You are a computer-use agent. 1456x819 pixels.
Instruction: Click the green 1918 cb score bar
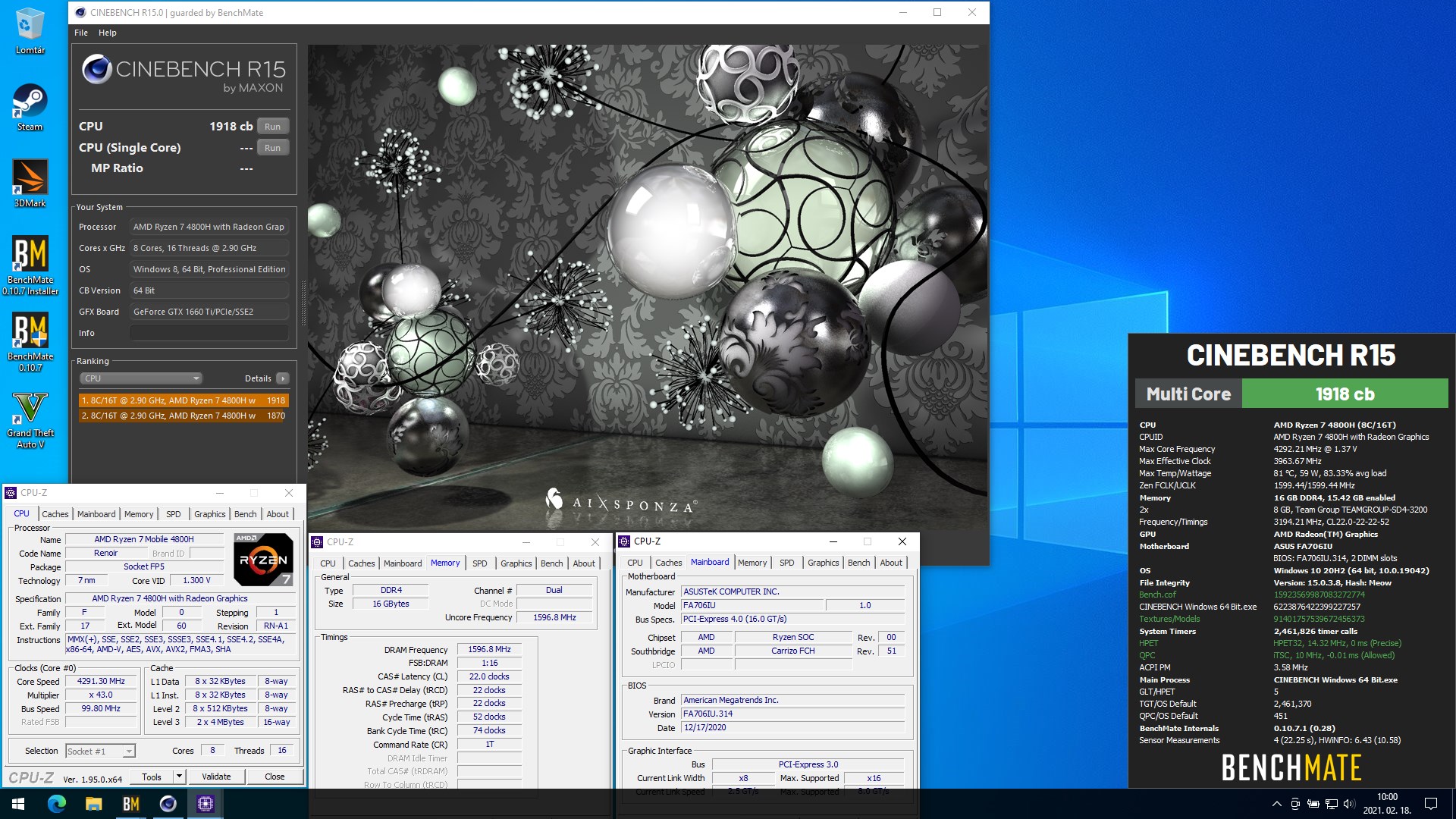1345,394
